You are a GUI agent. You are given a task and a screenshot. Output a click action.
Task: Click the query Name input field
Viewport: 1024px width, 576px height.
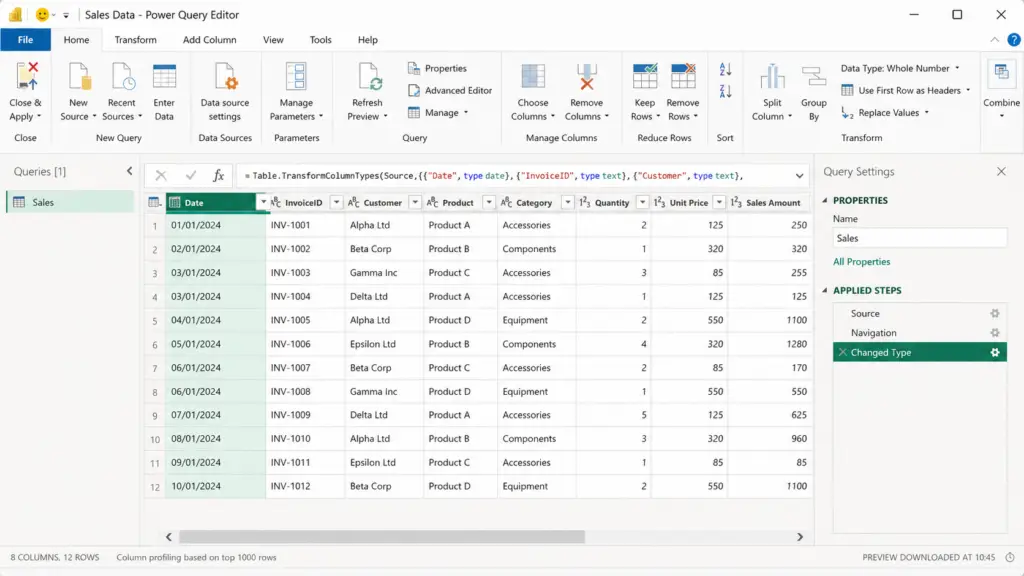pos(920,238)
